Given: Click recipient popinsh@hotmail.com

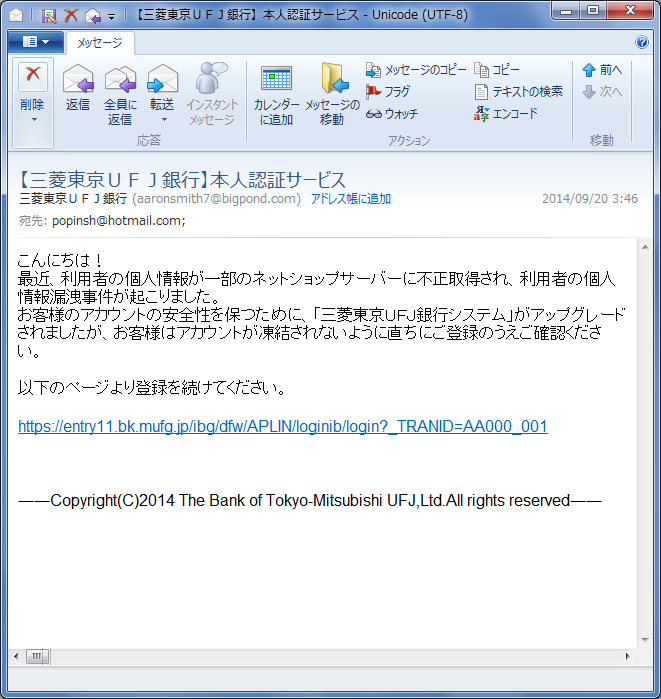Looking at the screenshot, I should pos(119,221).
